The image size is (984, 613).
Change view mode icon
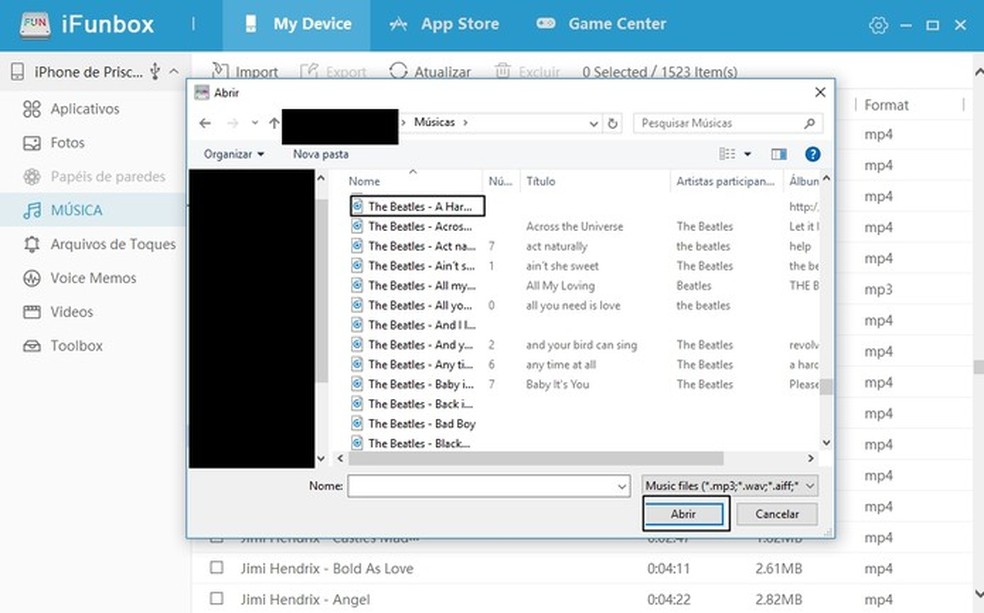coord(727,154)
